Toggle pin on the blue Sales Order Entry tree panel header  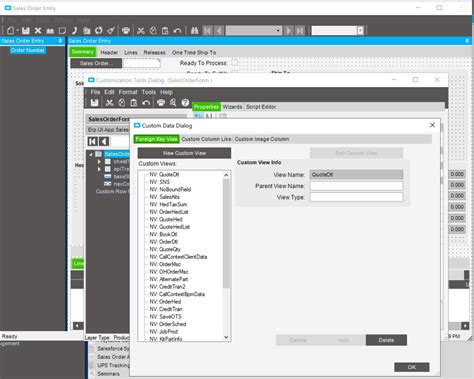pyautogui.click(x=60, y=41)
